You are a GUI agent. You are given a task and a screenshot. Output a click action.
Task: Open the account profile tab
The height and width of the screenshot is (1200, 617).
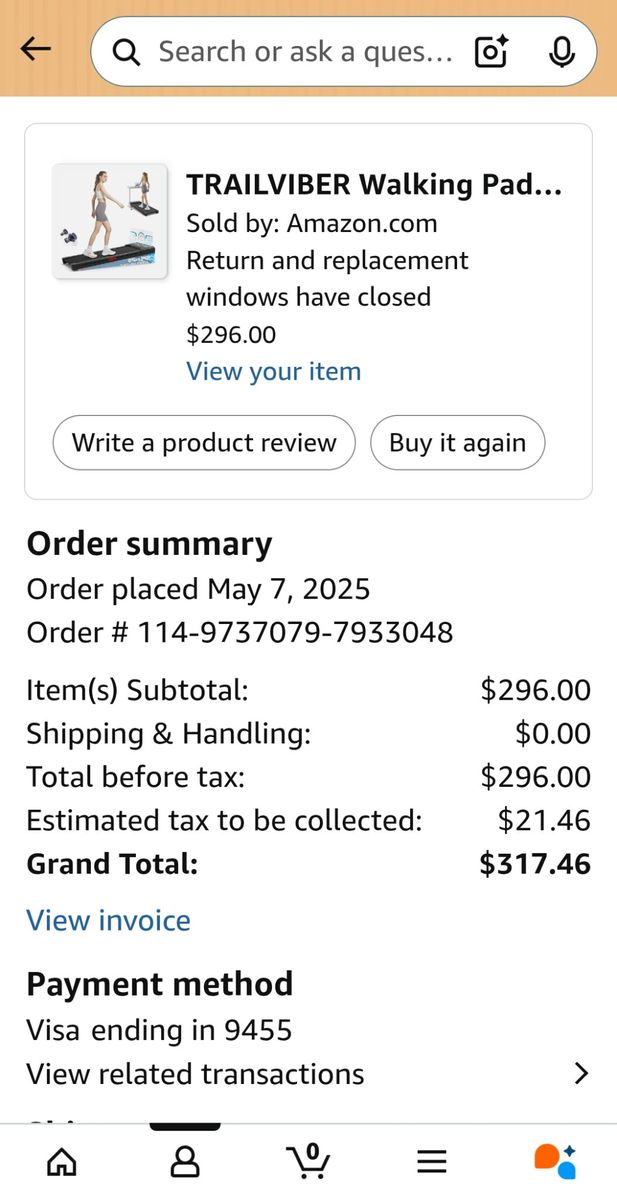pyautogui.click(x=185, y=1161)
